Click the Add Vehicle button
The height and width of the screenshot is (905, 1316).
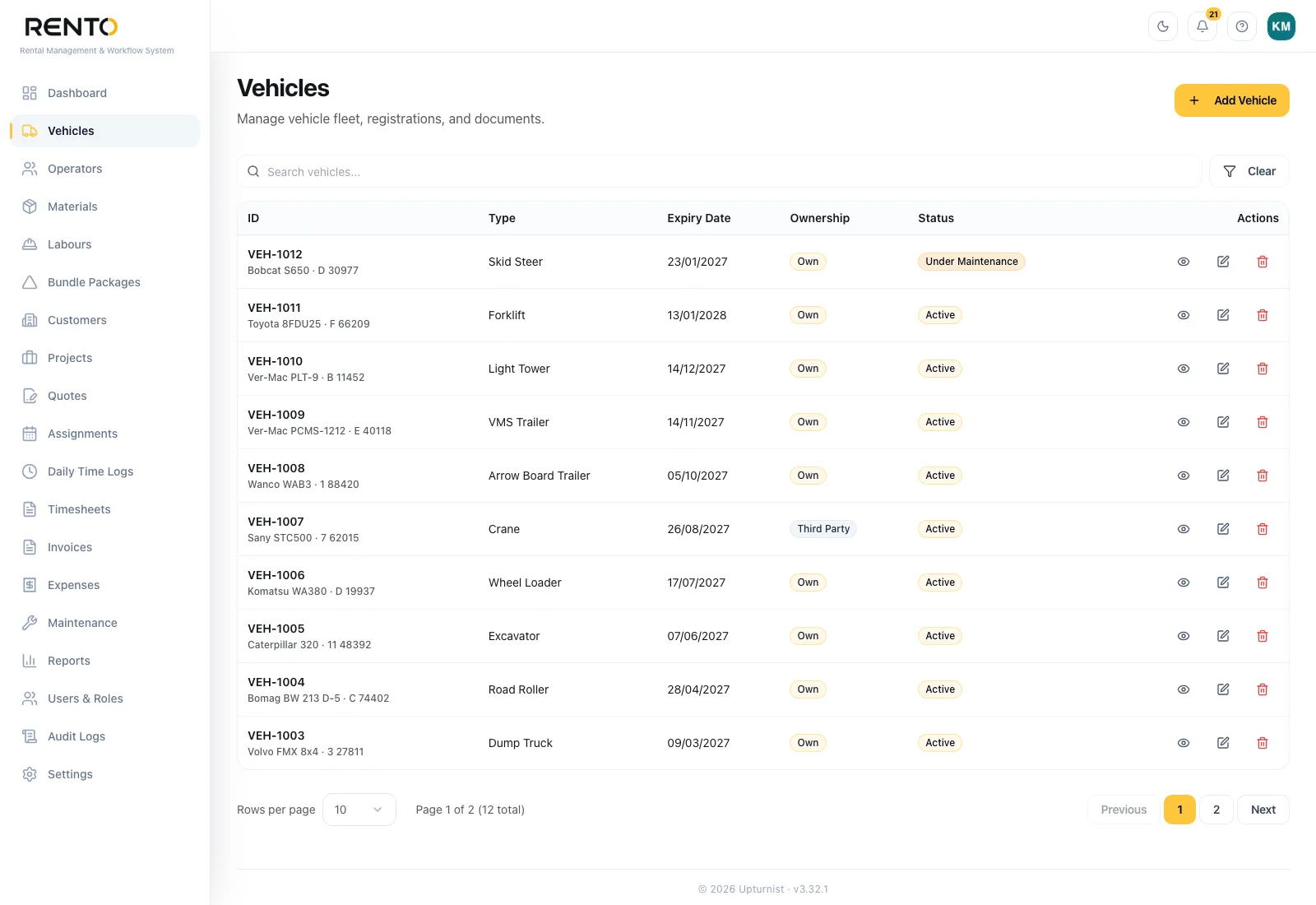click(x=1232, y=100)
